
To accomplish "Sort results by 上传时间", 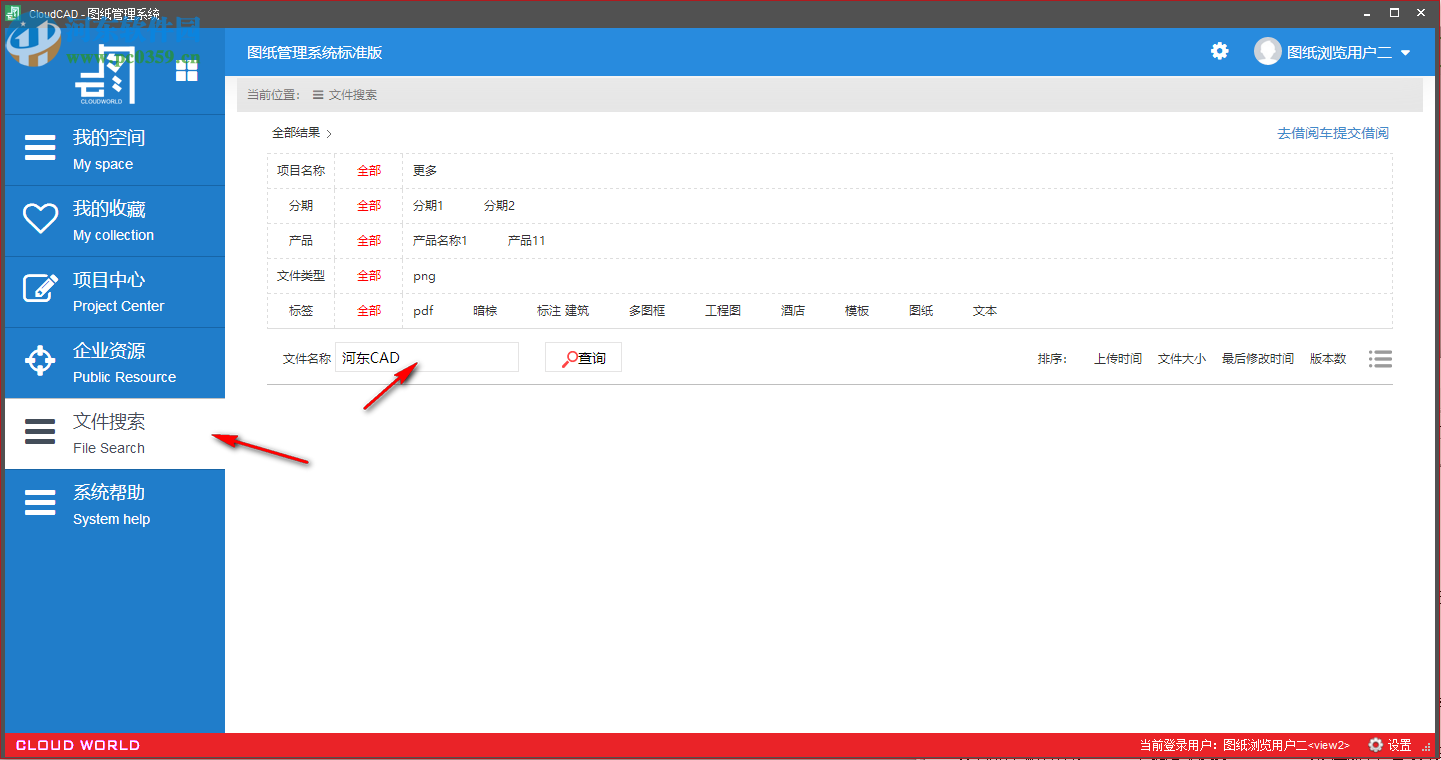I will point(1117,357).
